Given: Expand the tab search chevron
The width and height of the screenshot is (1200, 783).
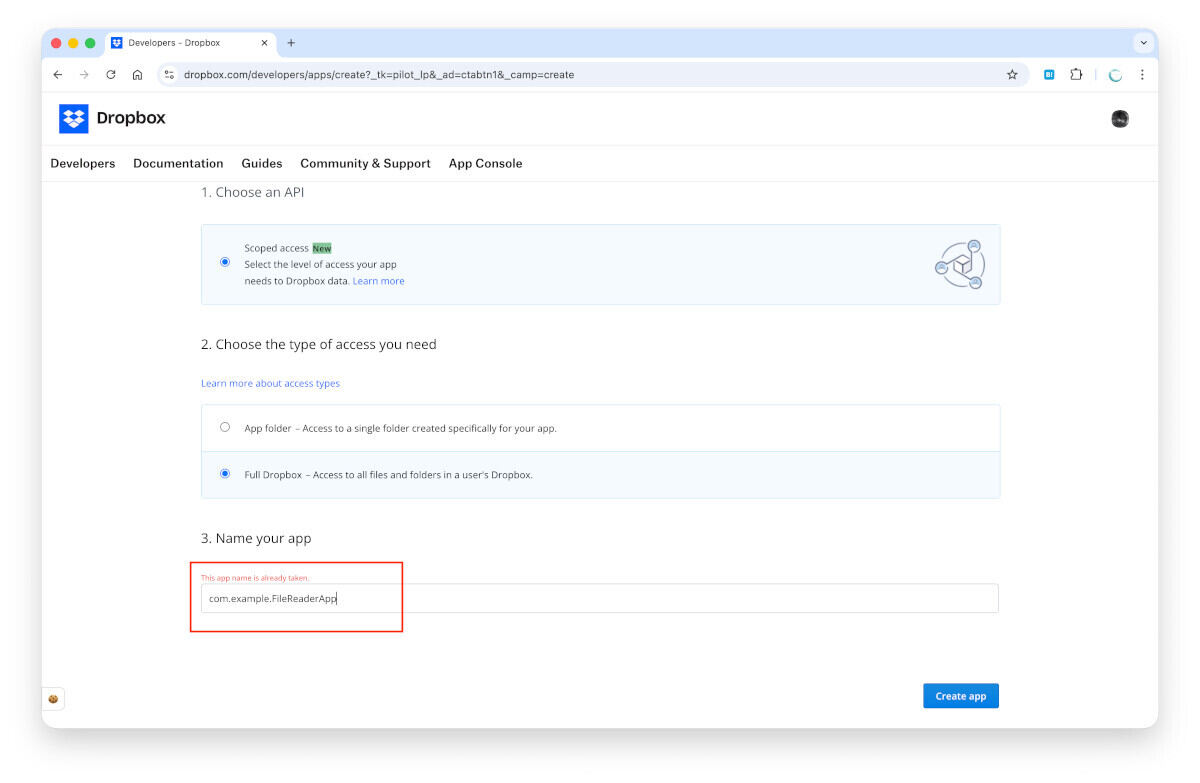Looking at the screenshot, I should 1144,43.
